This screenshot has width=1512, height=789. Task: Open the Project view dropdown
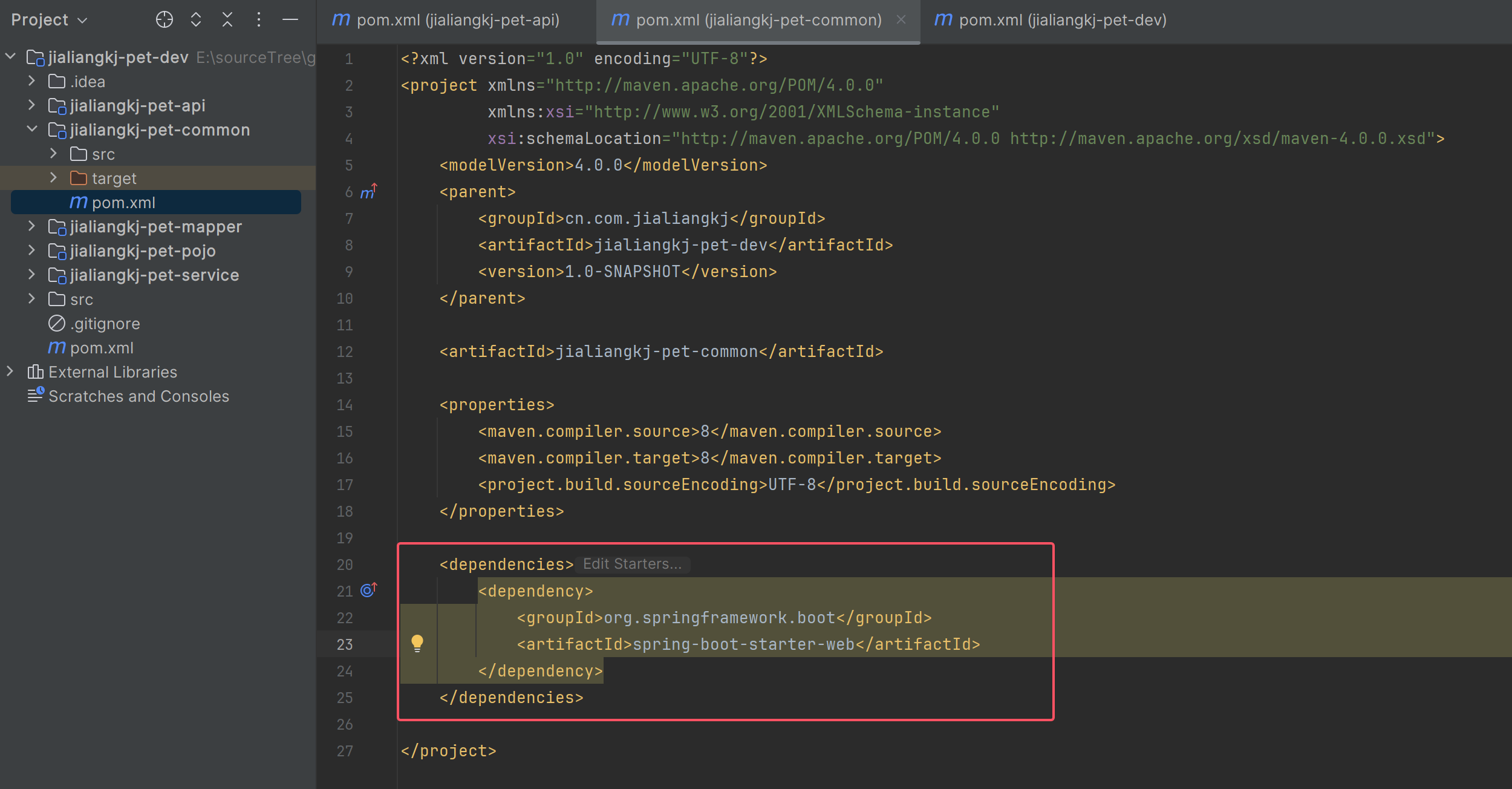[50, 20]
